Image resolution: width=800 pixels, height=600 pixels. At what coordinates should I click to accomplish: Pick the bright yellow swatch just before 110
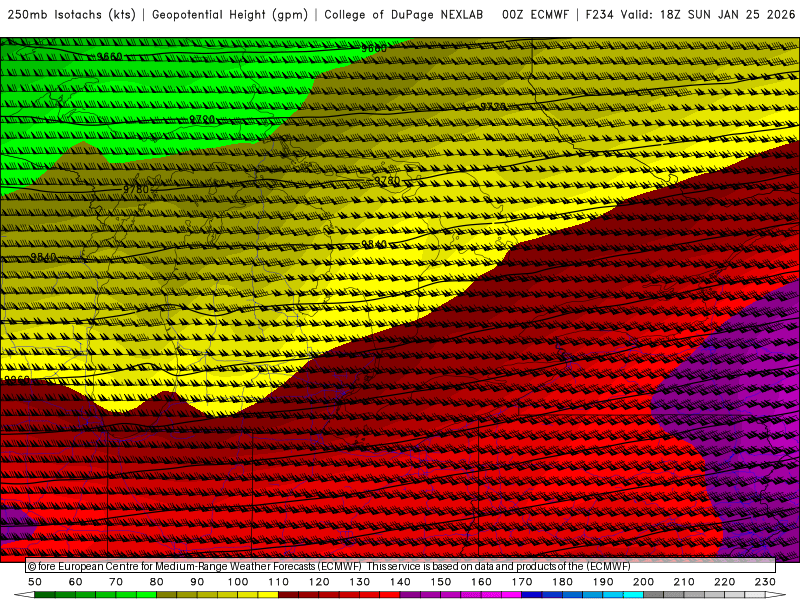268,595
